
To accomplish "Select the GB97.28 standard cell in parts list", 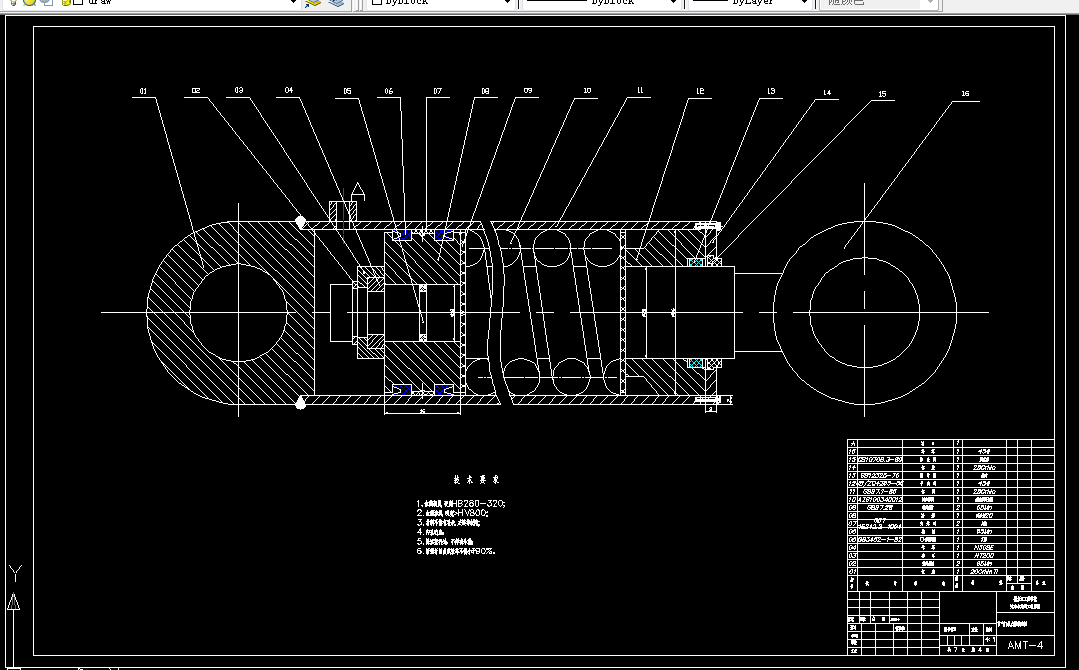I will 880,508.
